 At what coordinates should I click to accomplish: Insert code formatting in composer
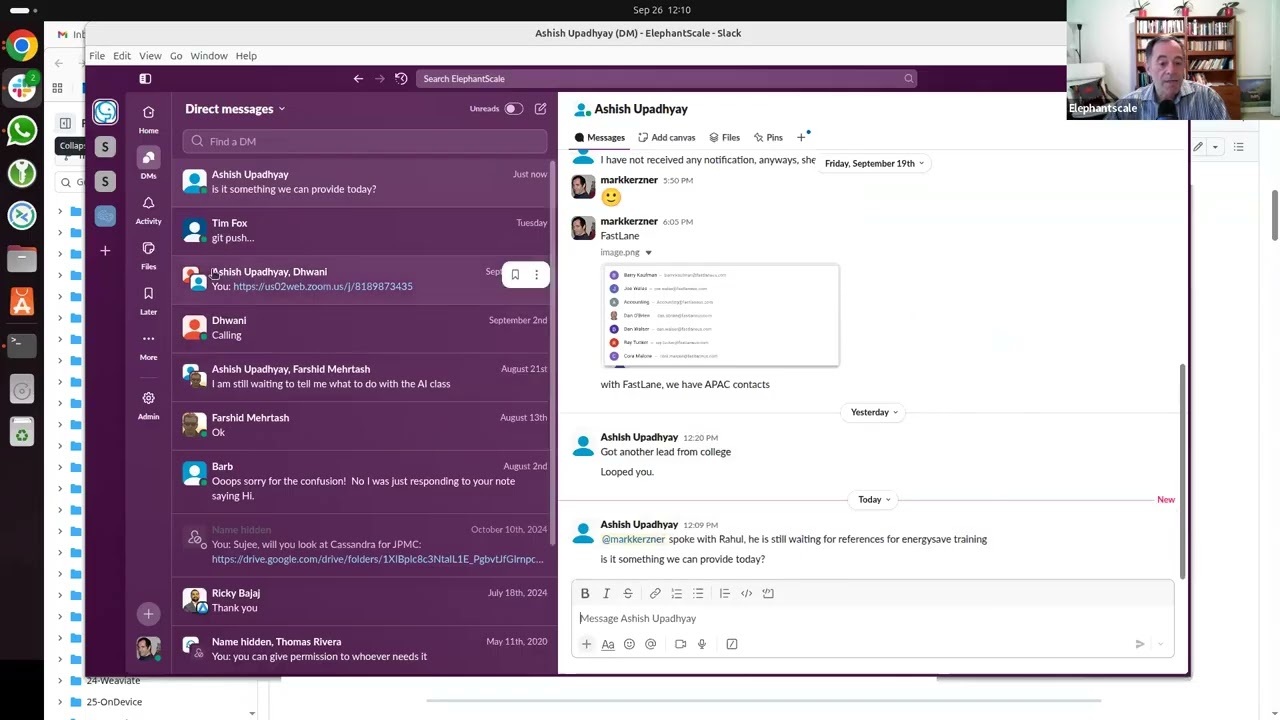tap(746, 593)
